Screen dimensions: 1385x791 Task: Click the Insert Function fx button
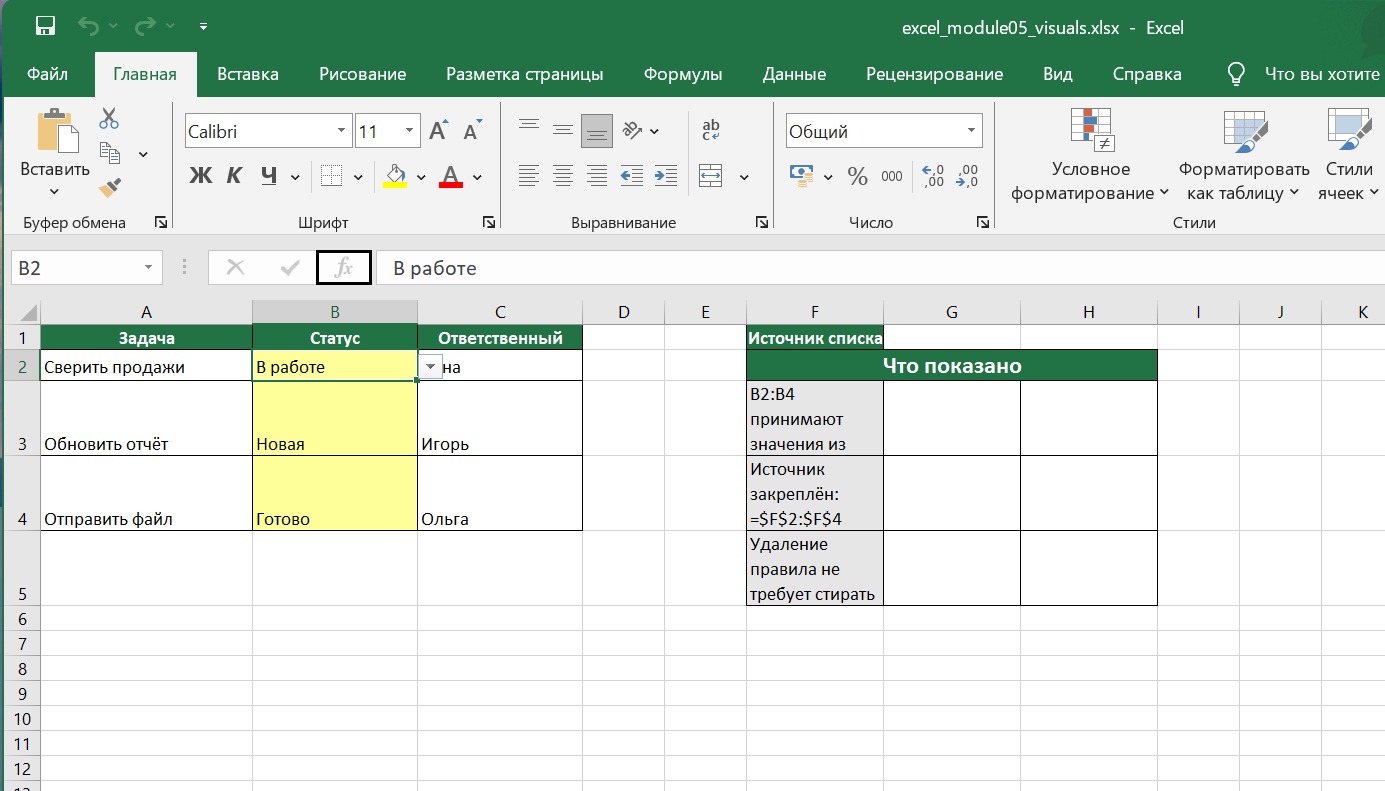coord(344,268)
